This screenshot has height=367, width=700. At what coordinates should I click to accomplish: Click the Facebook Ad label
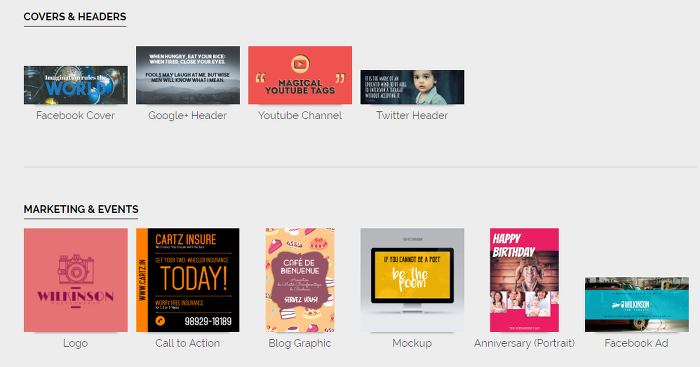tap(637, 343)
